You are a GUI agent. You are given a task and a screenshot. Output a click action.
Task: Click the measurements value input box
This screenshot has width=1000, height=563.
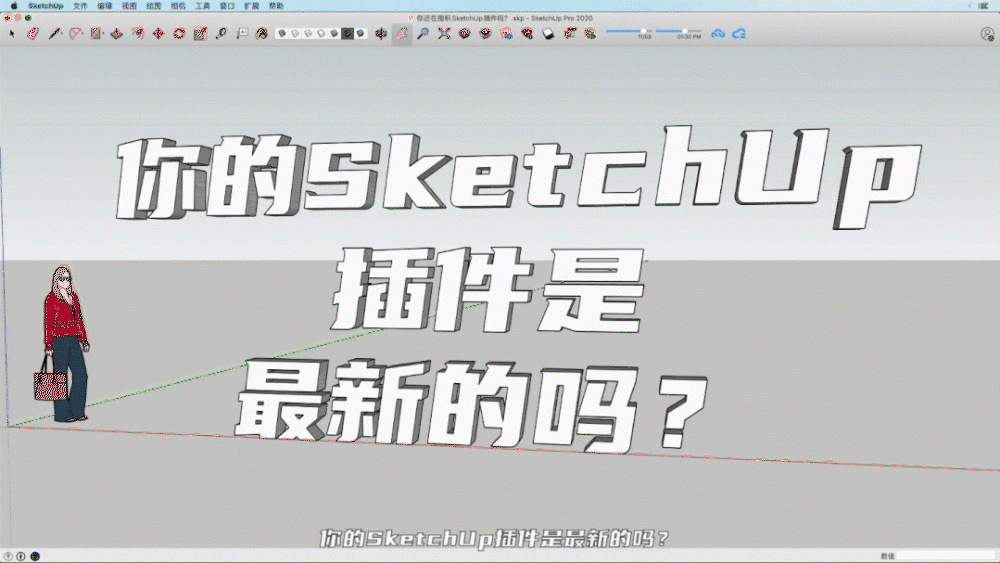(x=945, y=555)
